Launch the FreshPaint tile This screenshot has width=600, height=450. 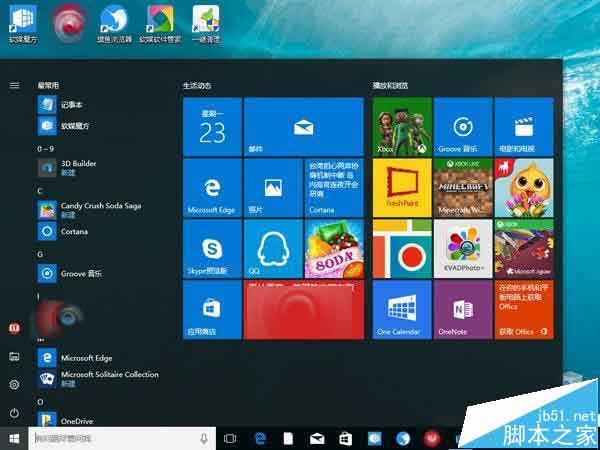pyautogui.click(x=402, y=188)
